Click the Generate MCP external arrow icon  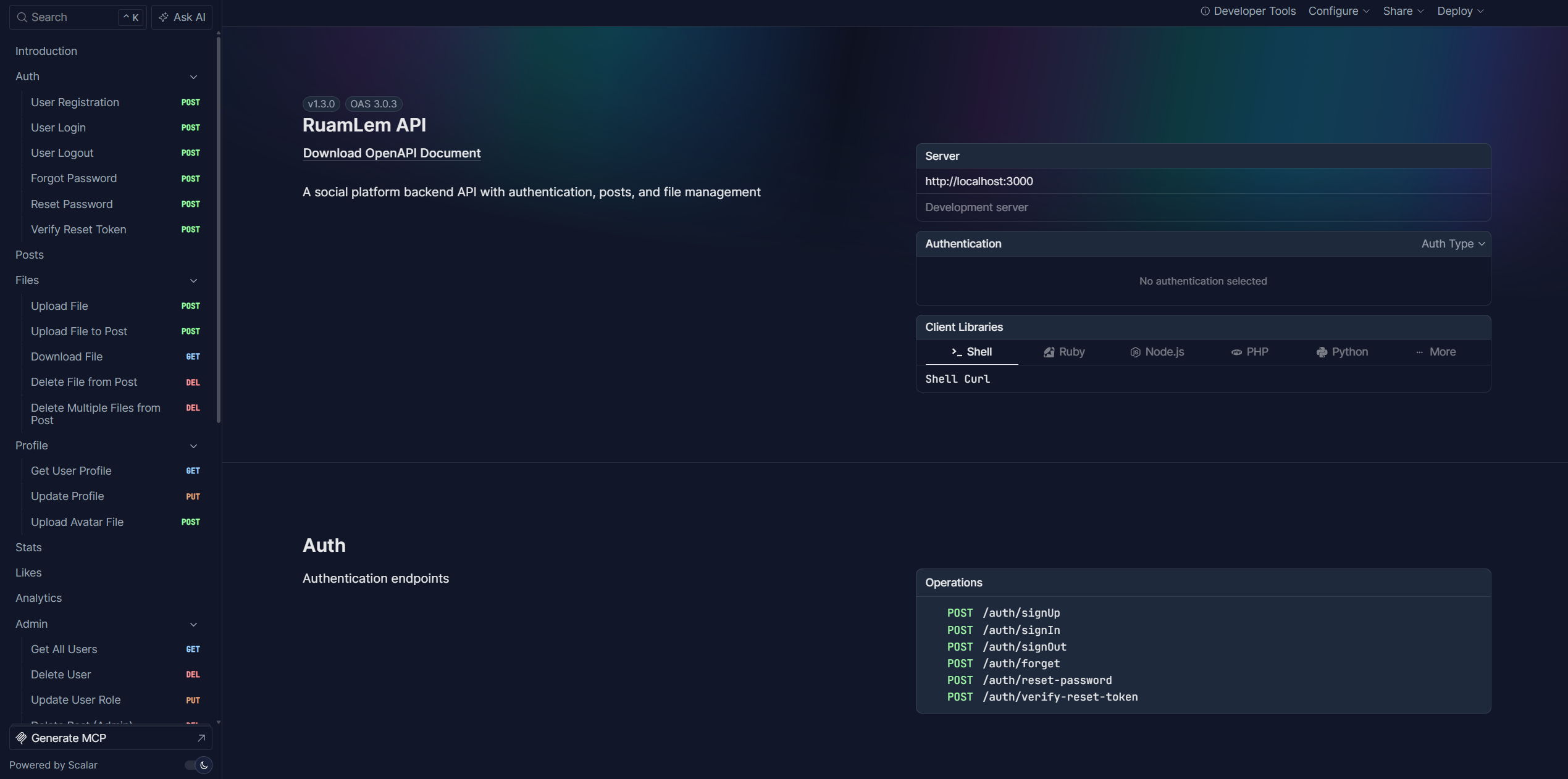click(201, 738)
